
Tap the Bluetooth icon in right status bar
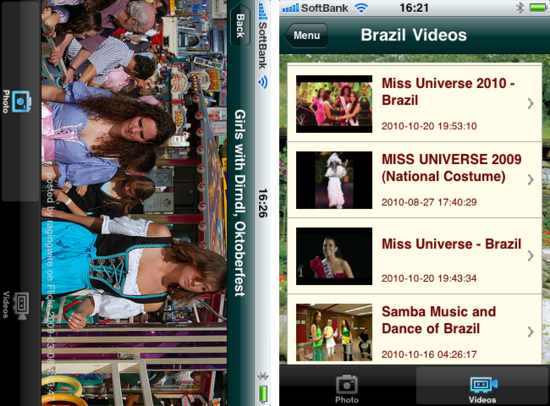click(x=520, y=8)
